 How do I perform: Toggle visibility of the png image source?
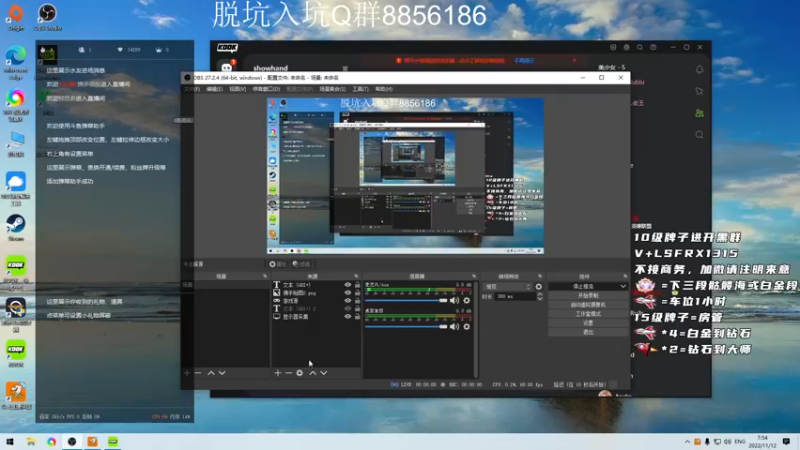coord(347,293)
